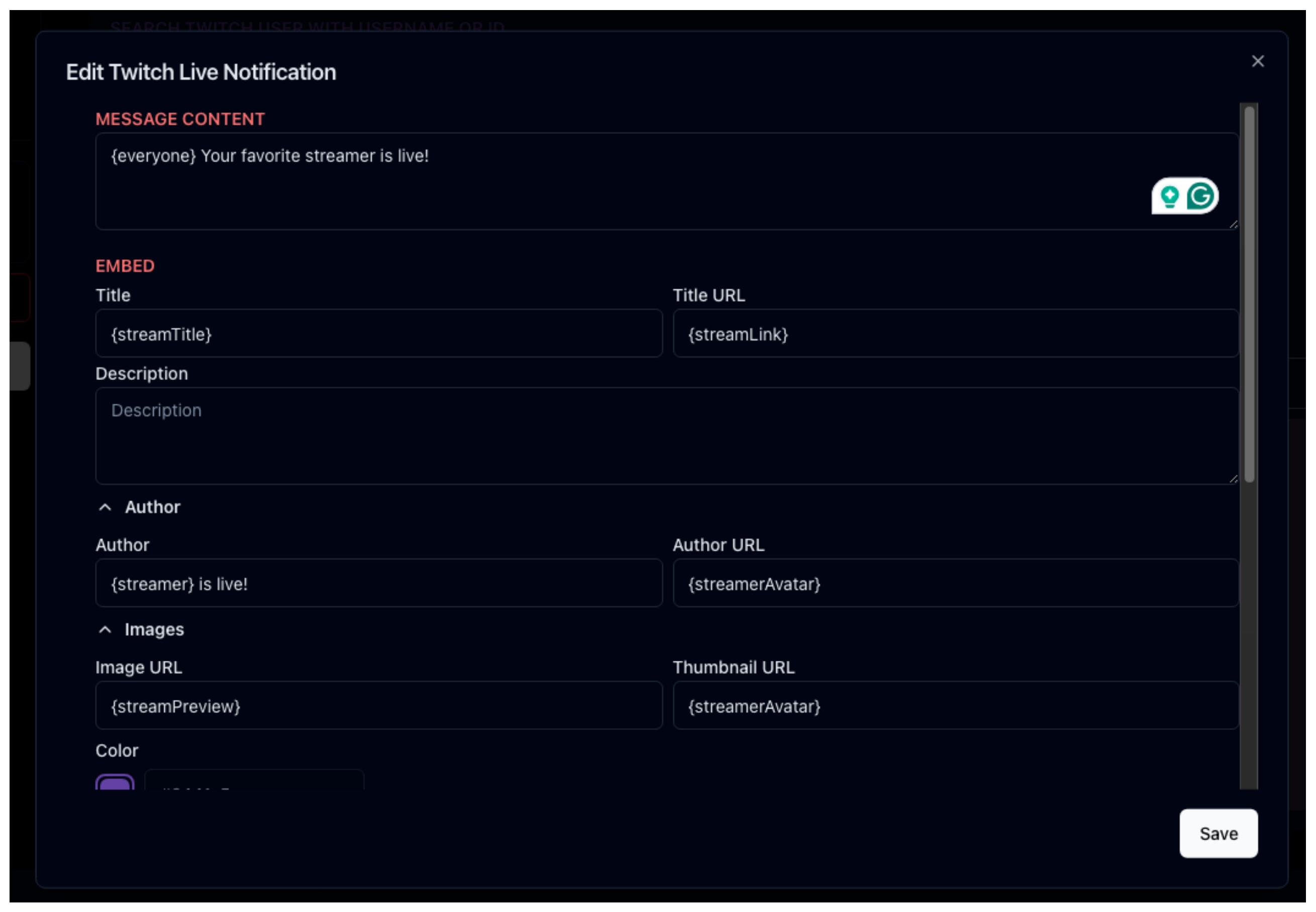Save the notification settings
The height and width of the screenshot is (912, 1316).
pos(1218,833)
